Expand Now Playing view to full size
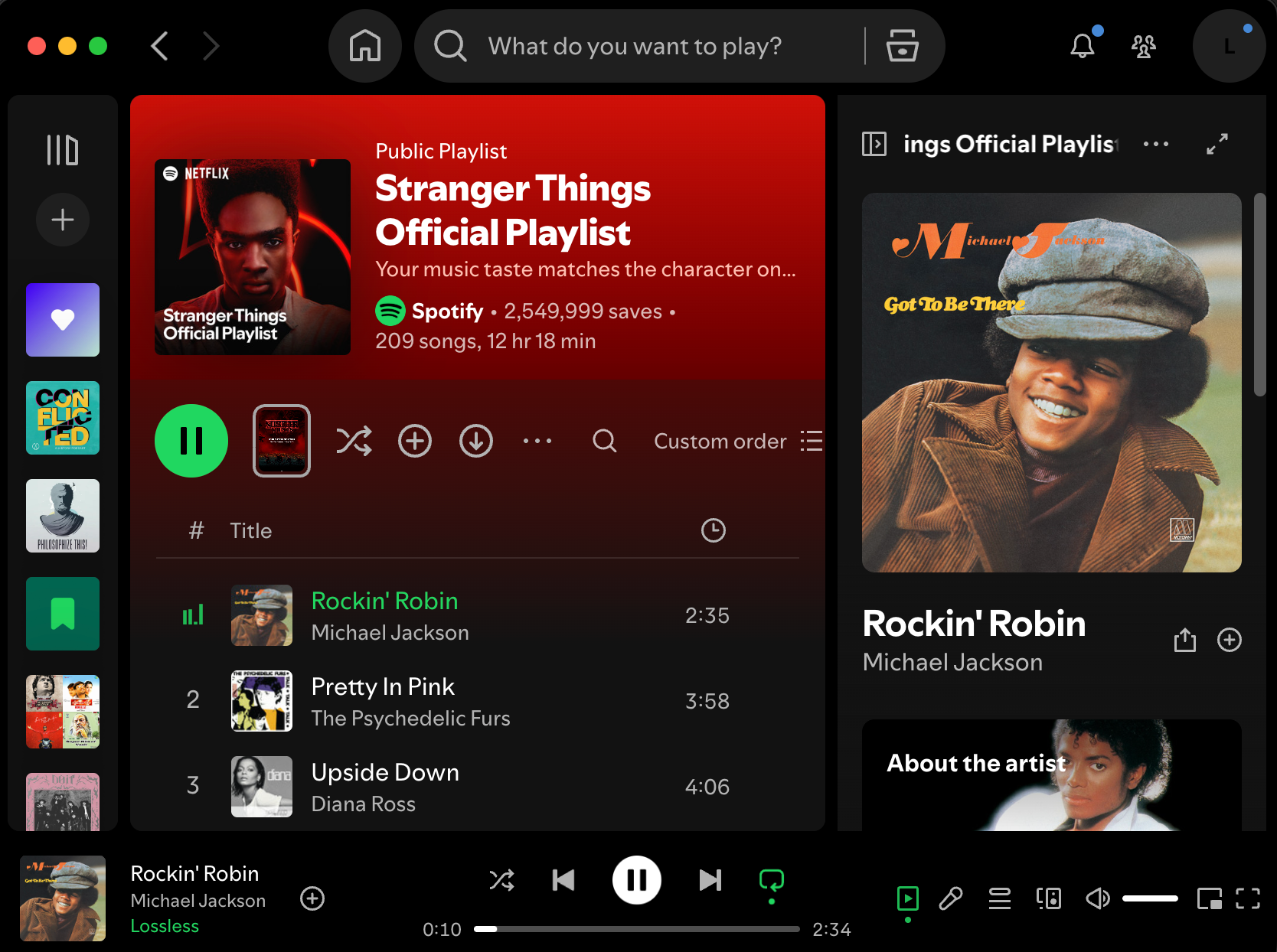This screenshot has width=1277, height=952. pos(1217,144)
